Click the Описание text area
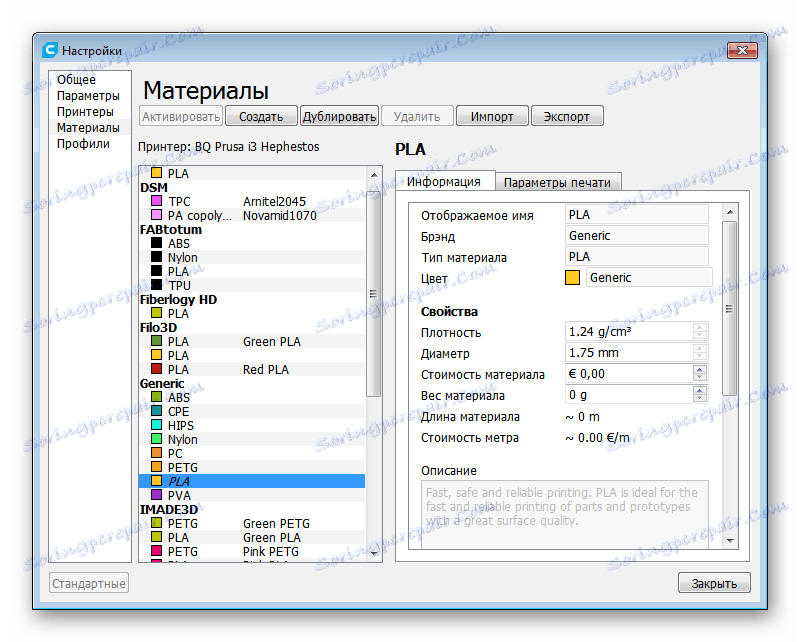Viewport: 800px width, 642px height. (565, 514)
